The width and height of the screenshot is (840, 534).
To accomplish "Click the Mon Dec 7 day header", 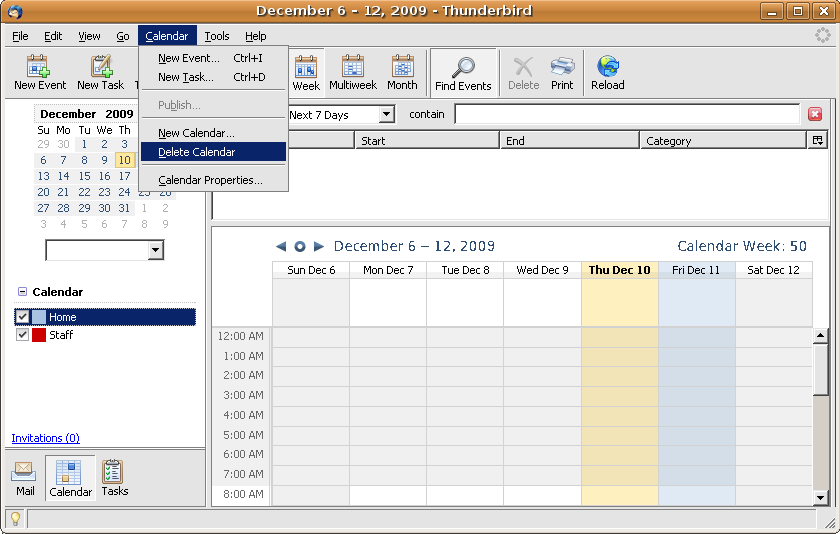I will (x=388, y=270).
